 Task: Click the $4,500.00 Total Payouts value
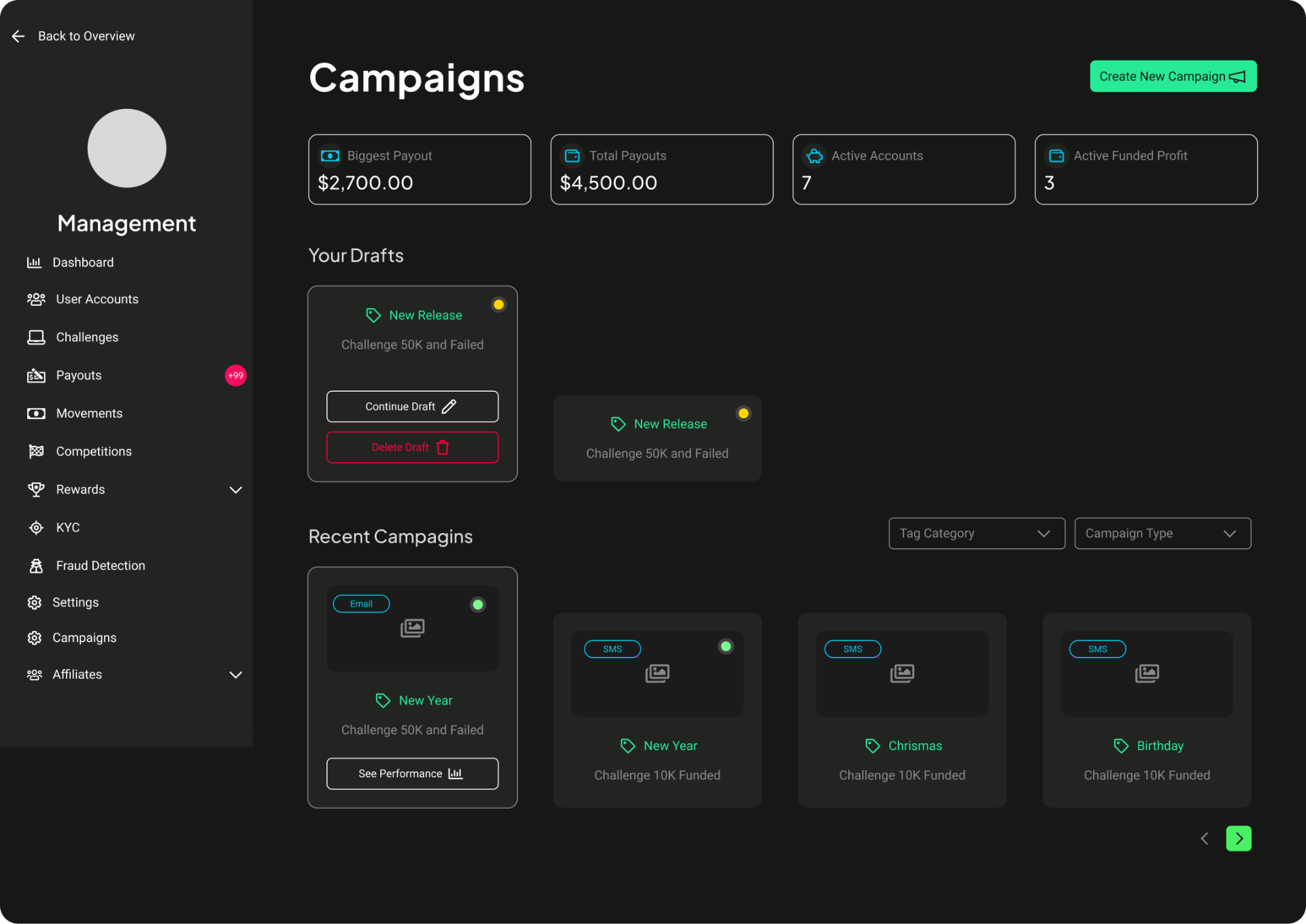[x=608, y=183]
